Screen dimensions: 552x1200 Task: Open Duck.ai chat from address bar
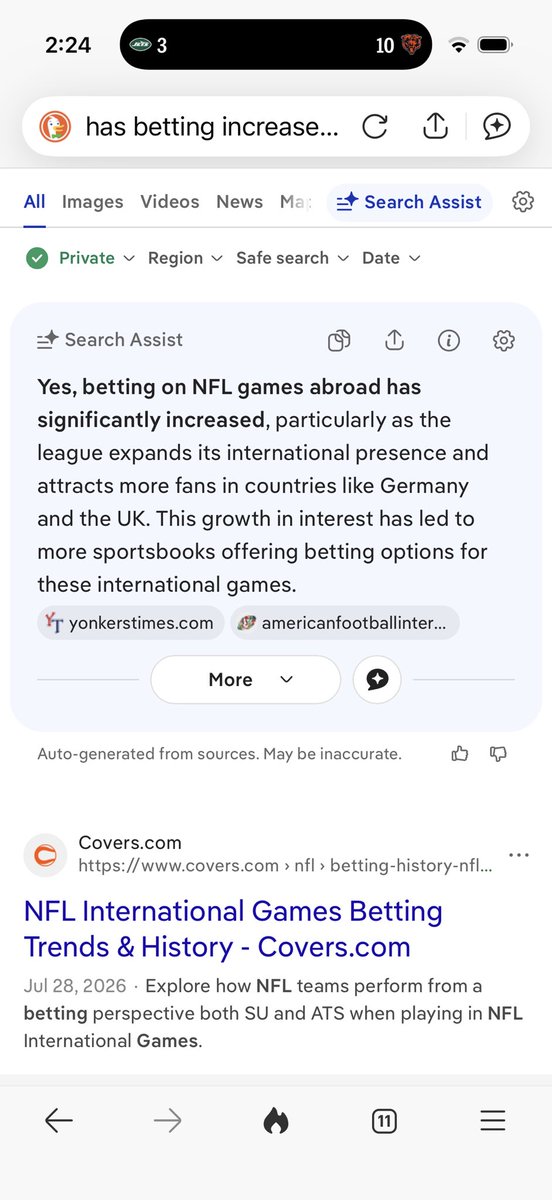[497, 126]
